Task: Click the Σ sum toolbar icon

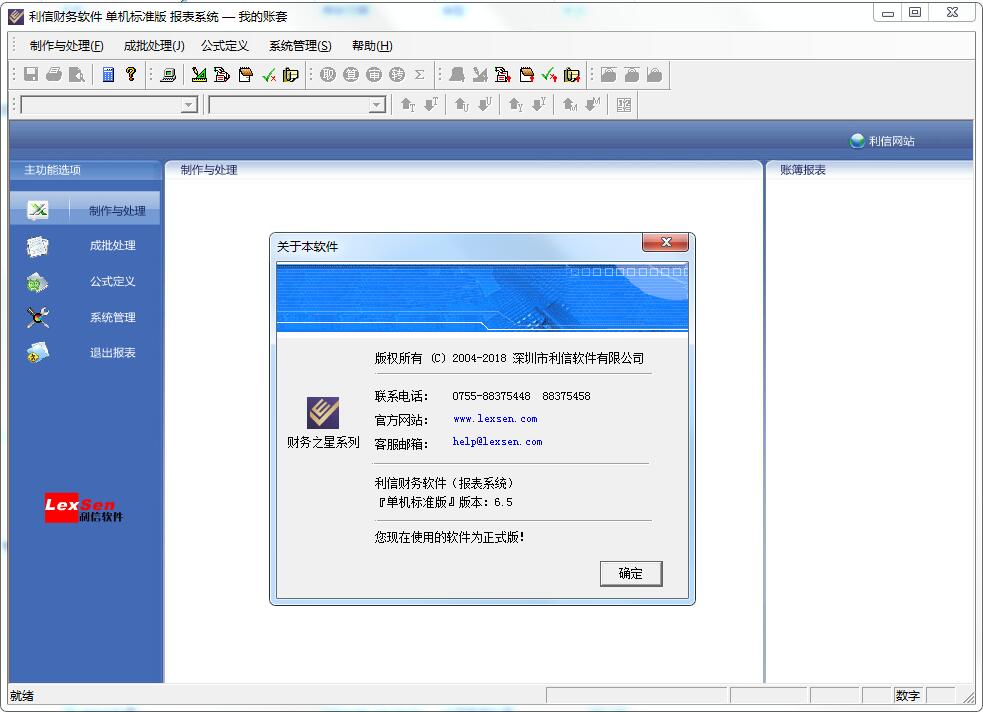Action: pyautogui.click(x=419, y=75)
